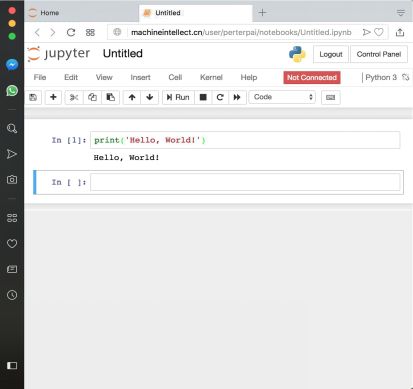Go forward with the browser forward arrow
Screen dimensions: 413x389
53,32
